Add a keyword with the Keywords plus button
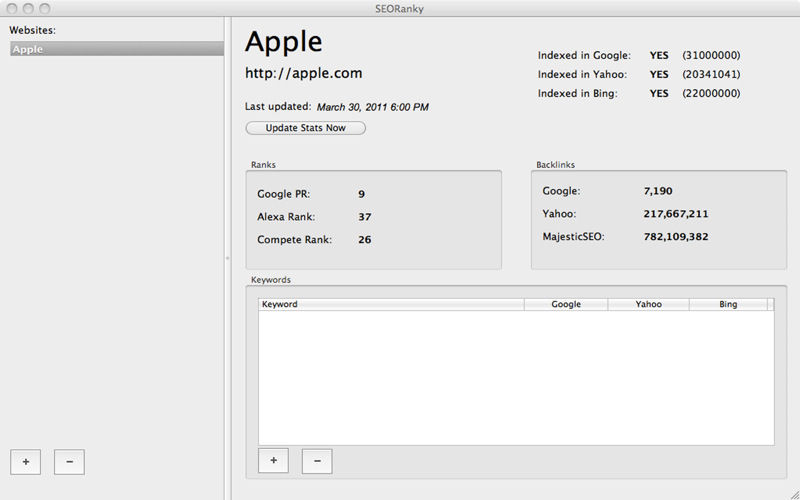 273,461
